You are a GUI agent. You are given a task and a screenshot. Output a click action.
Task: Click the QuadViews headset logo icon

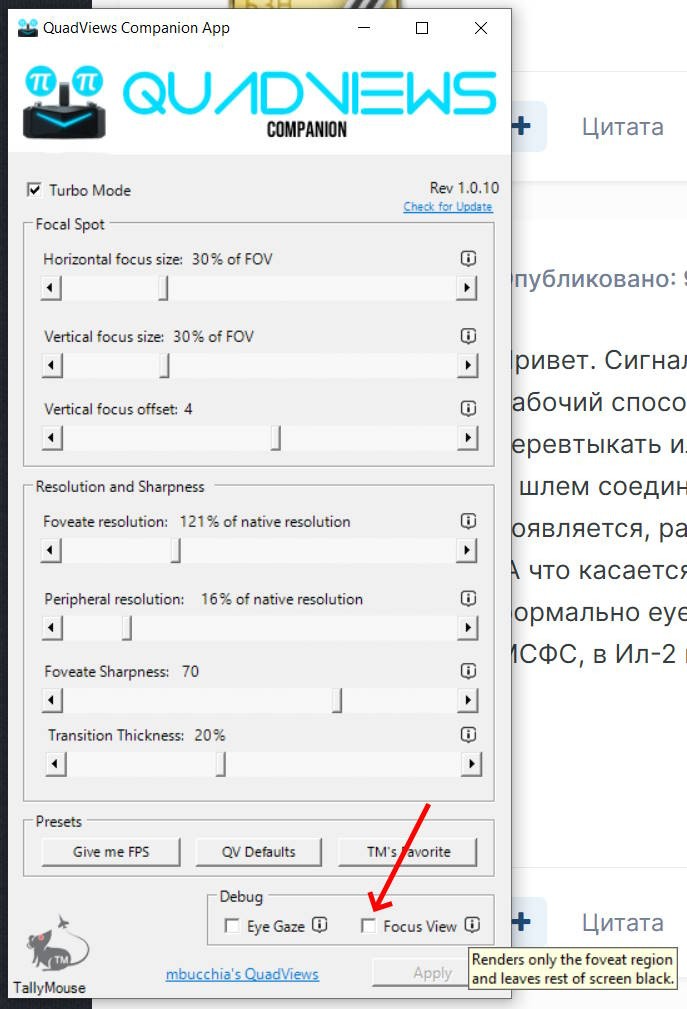64,102
